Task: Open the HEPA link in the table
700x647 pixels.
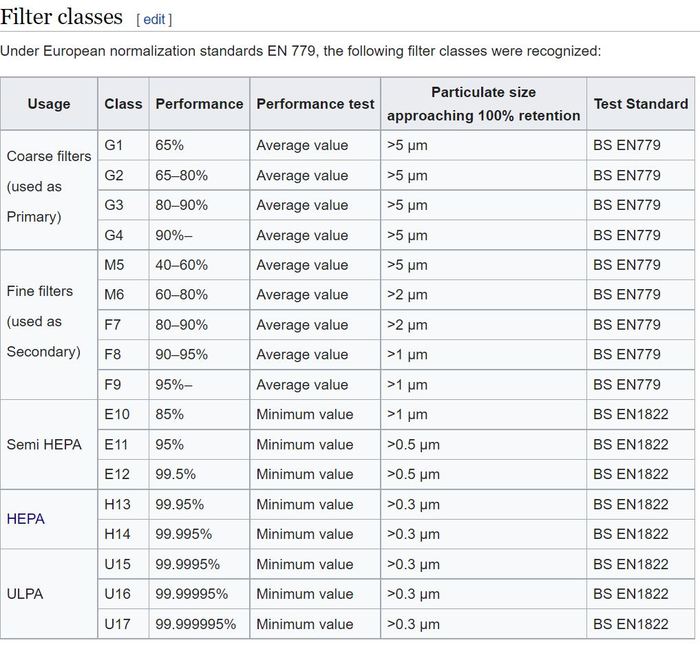Action: pyautogui.click(x=25, y=519)
